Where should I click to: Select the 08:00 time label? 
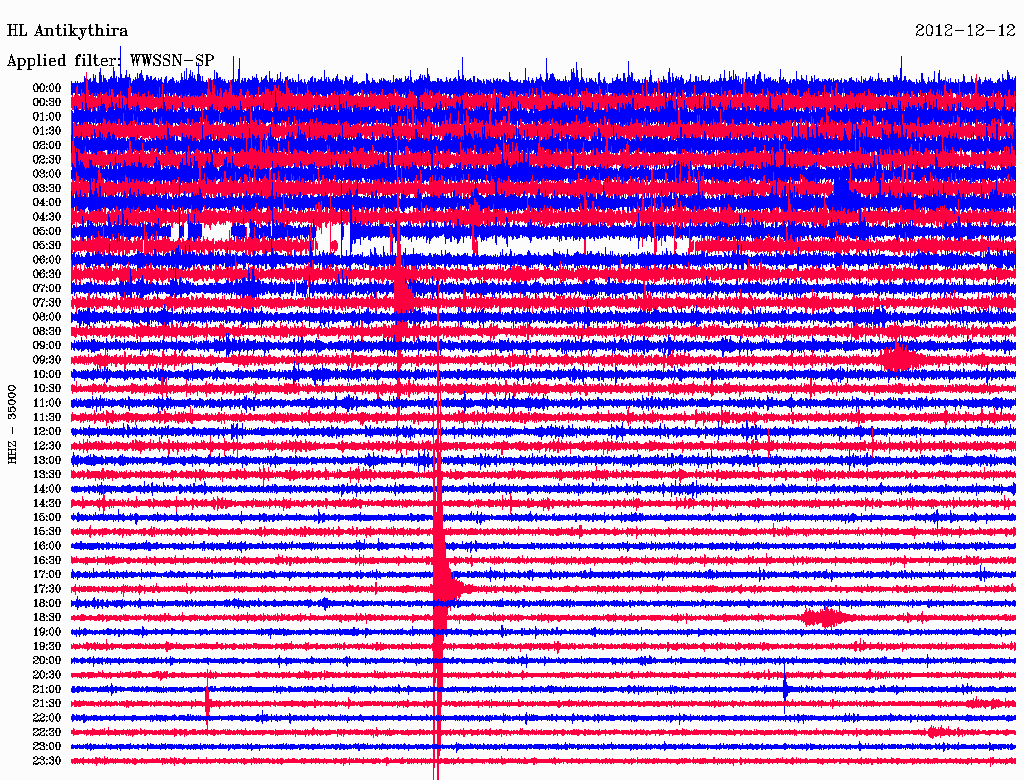tap(47, 317)
